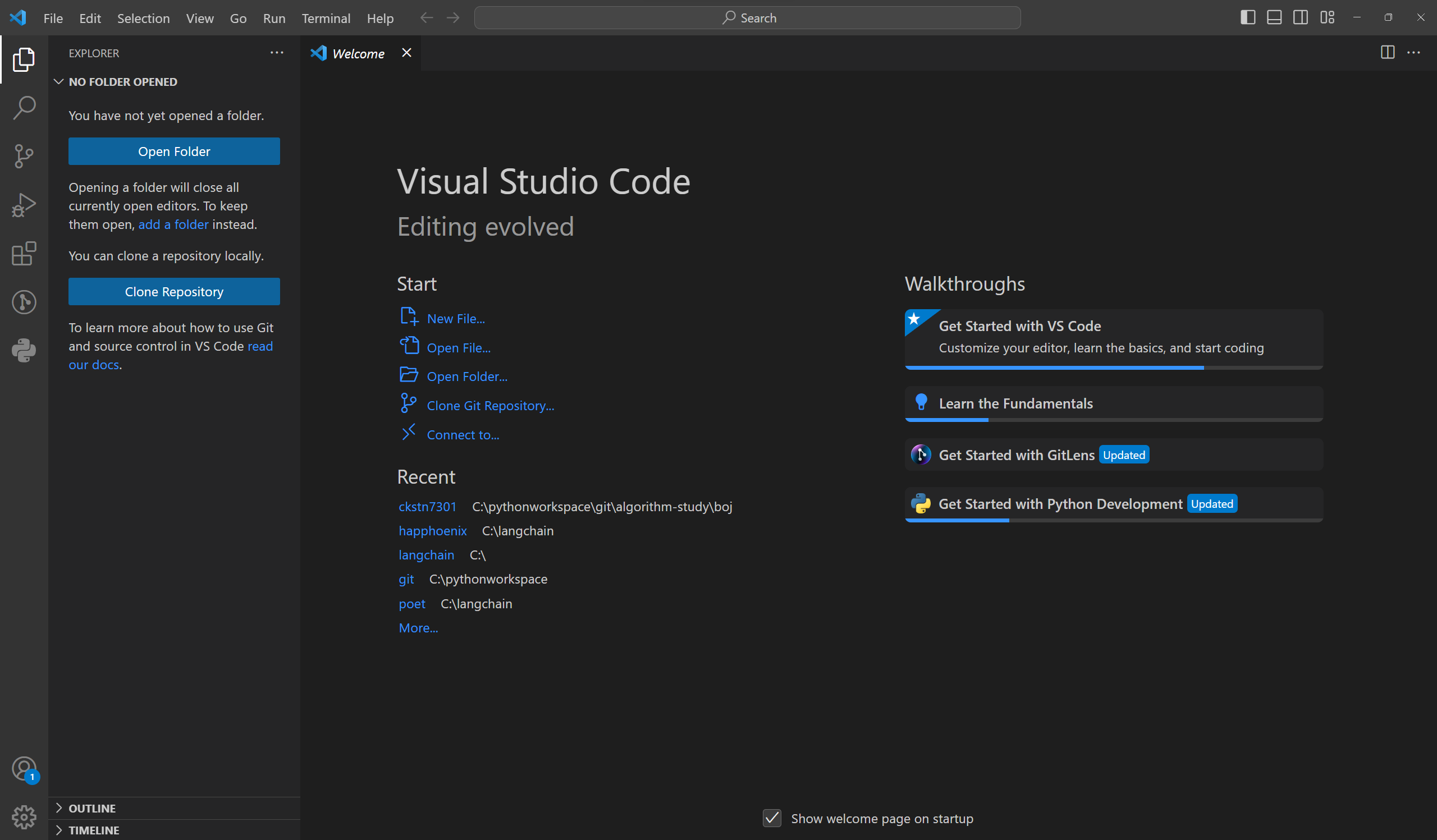Uncheck Show welcome page on startup
Viewport: 1437px width, 840px height.
[x=772, y=818]
